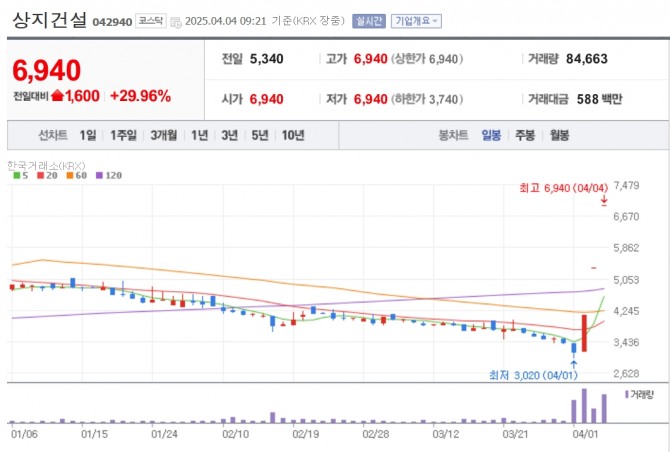
Task: Click the 코스닥 market badge
Action: point(151,21)
